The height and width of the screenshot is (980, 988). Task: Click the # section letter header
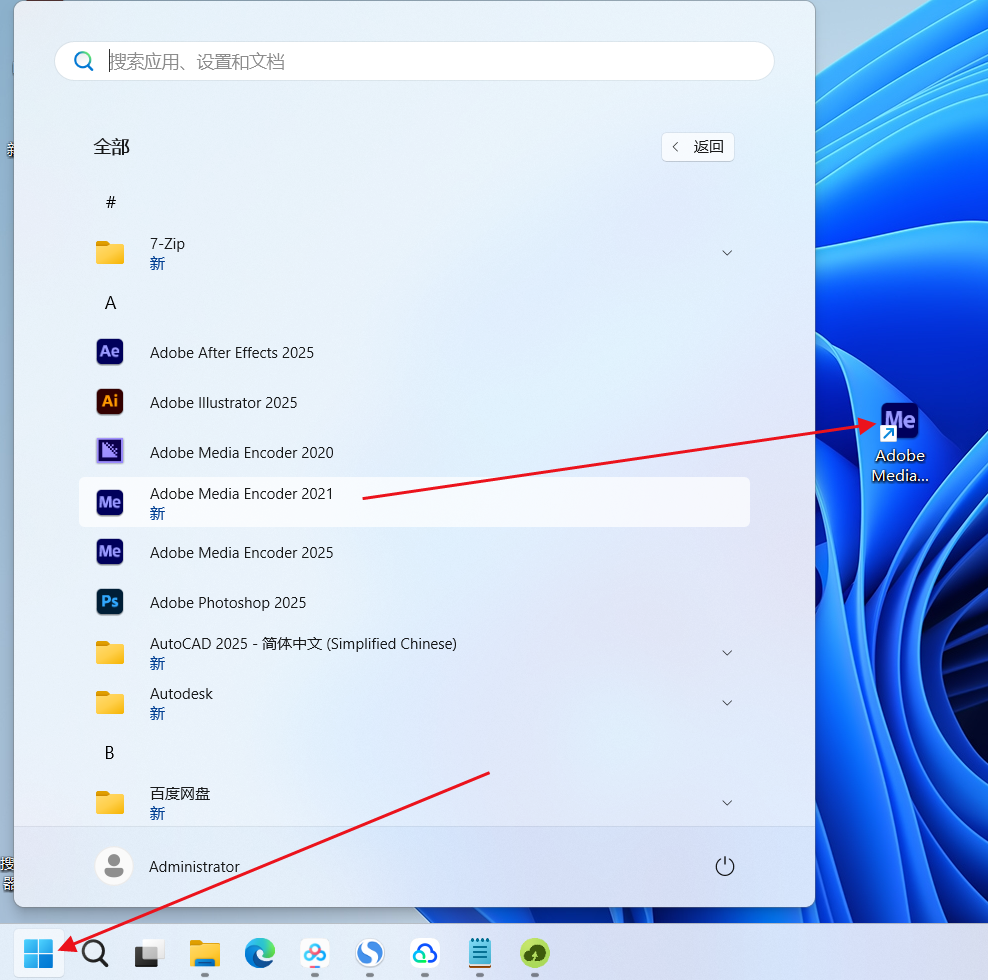click(x=111, y=202)
